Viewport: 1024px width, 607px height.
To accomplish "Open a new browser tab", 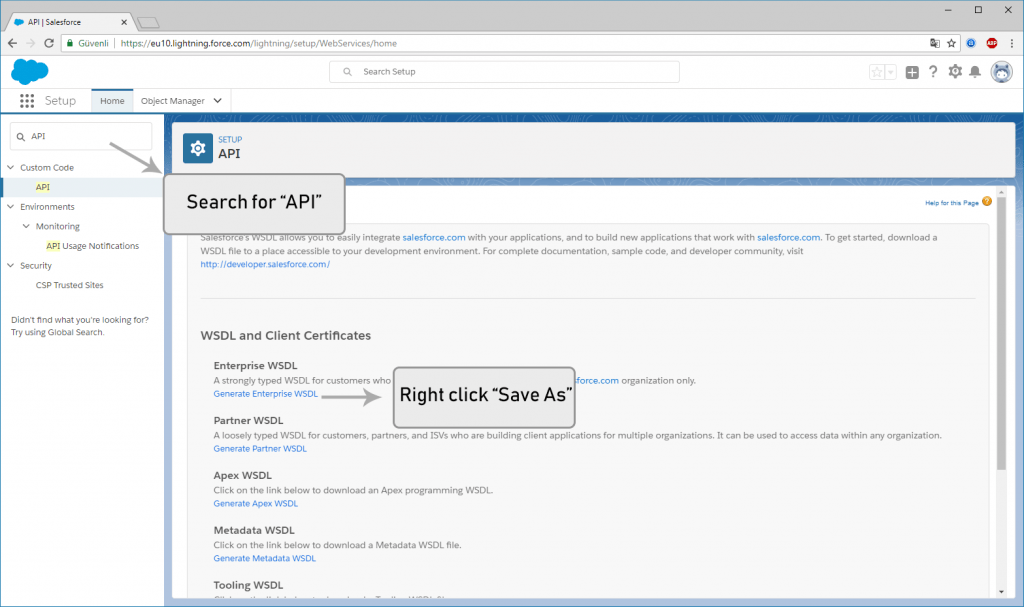I will pos(148,23).
